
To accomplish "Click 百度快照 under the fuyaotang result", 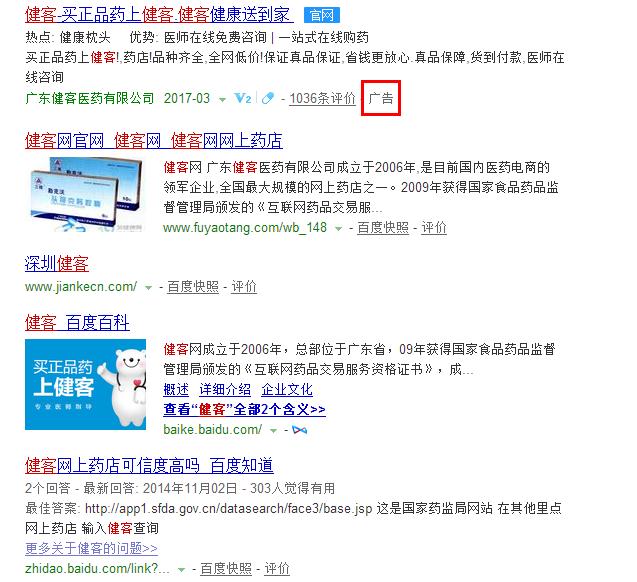I will [x=383, y=227].
